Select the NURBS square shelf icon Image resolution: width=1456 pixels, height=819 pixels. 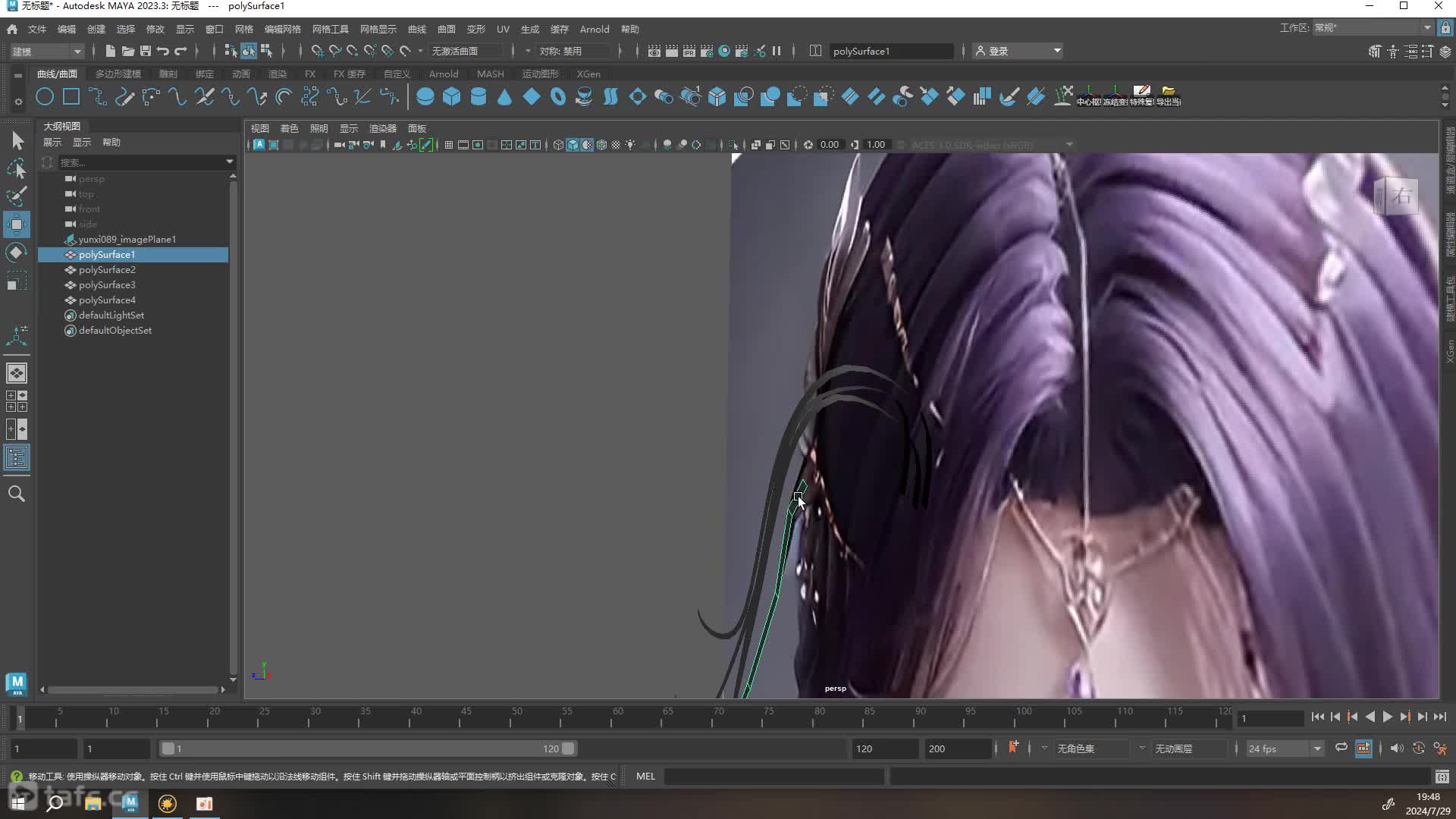pyautogui.click(x=71, y=97)
